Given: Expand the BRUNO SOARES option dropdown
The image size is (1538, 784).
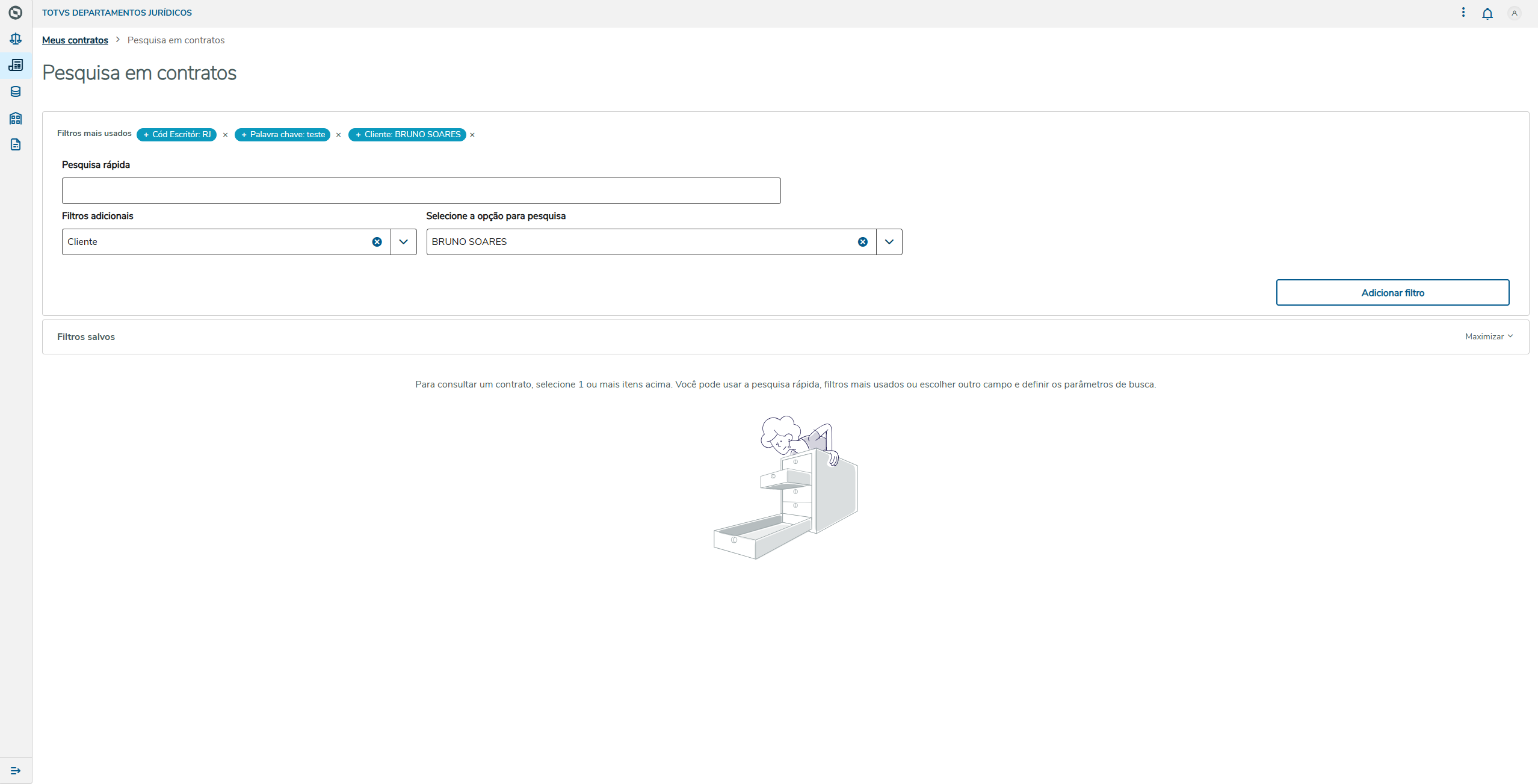Looking at the screenshot, I should pyautogui.click(x=889, y=242).
